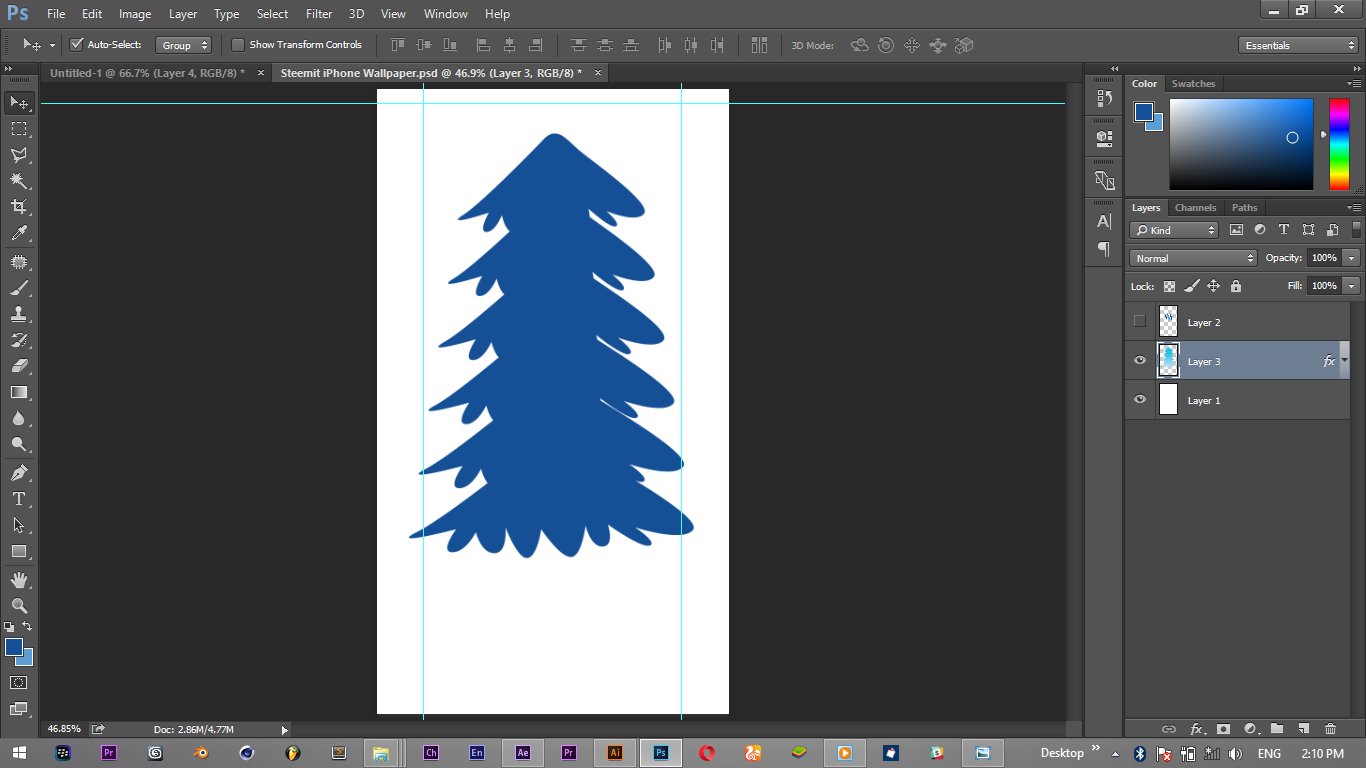
Task: Open the Opacity slider dropdown arrow
Action: click(x=1352, y=258)
